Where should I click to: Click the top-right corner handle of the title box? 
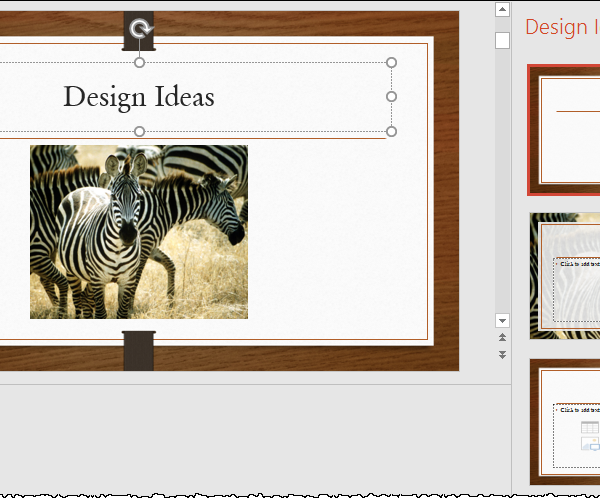coord(391,62)
